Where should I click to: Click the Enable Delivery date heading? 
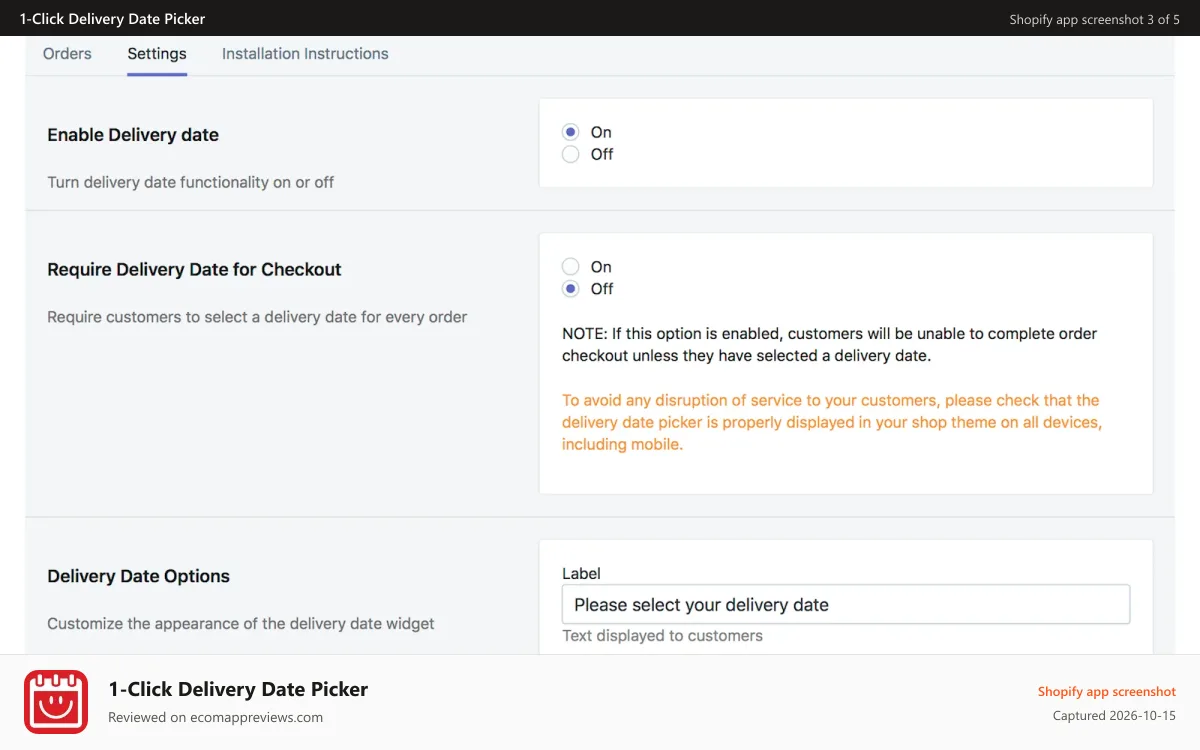133,135
